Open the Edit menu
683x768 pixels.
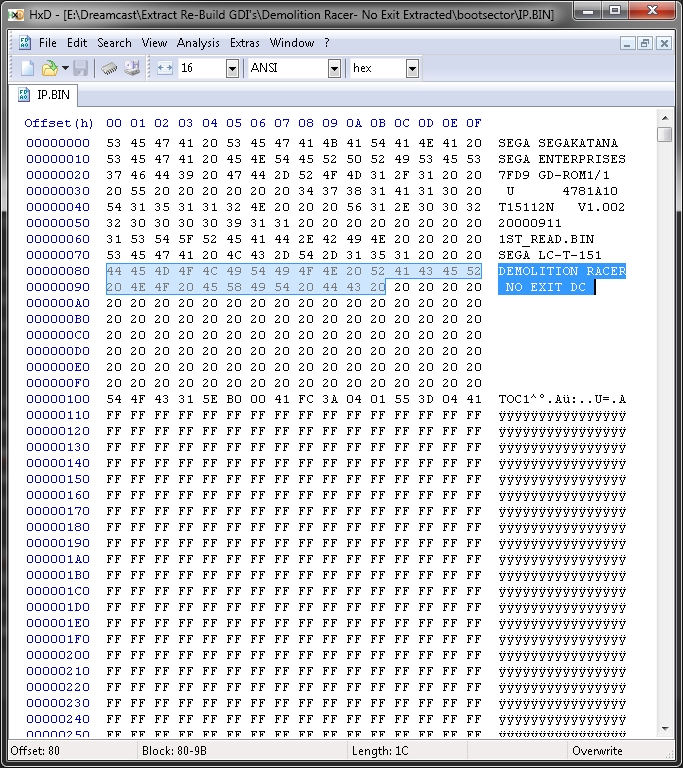pos(77,43)
